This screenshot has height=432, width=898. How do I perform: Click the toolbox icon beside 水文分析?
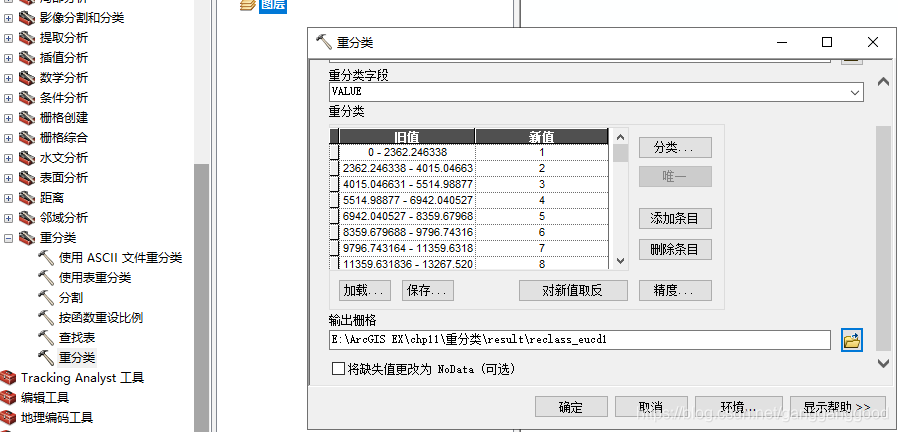click(x=26, y=158)
